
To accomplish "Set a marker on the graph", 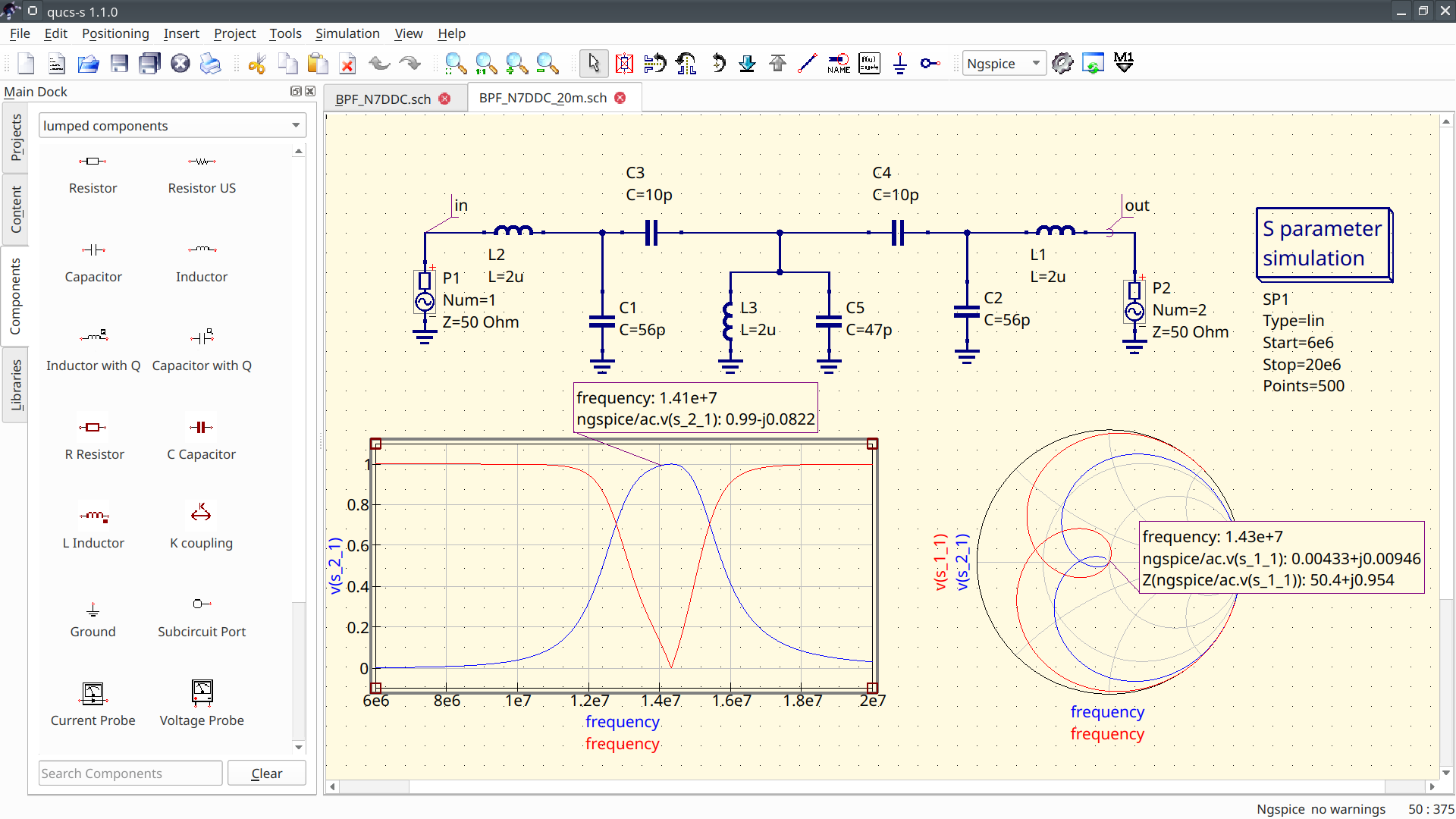I will [x=1124, y=64].
